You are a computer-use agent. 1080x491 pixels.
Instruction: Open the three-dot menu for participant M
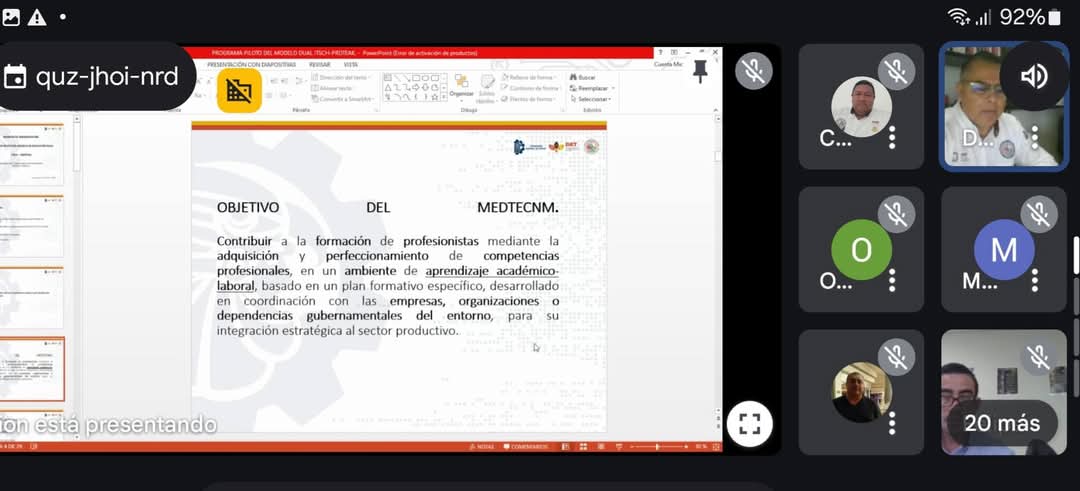coord(1033,279)
